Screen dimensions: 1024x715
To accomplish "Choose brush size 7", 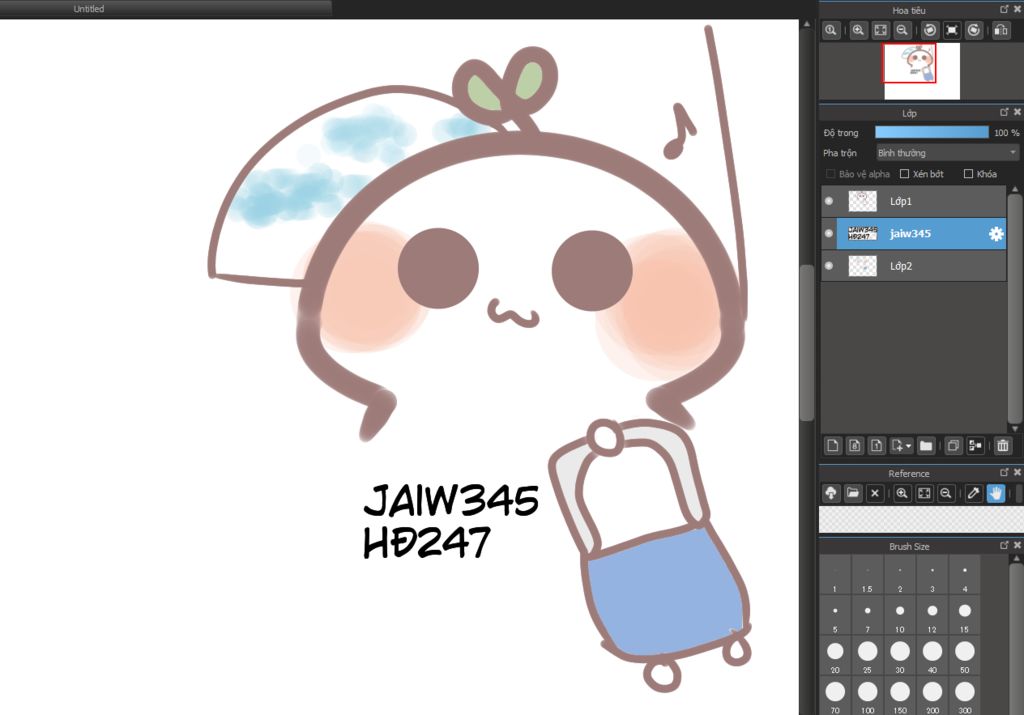I will coord(867,615).
